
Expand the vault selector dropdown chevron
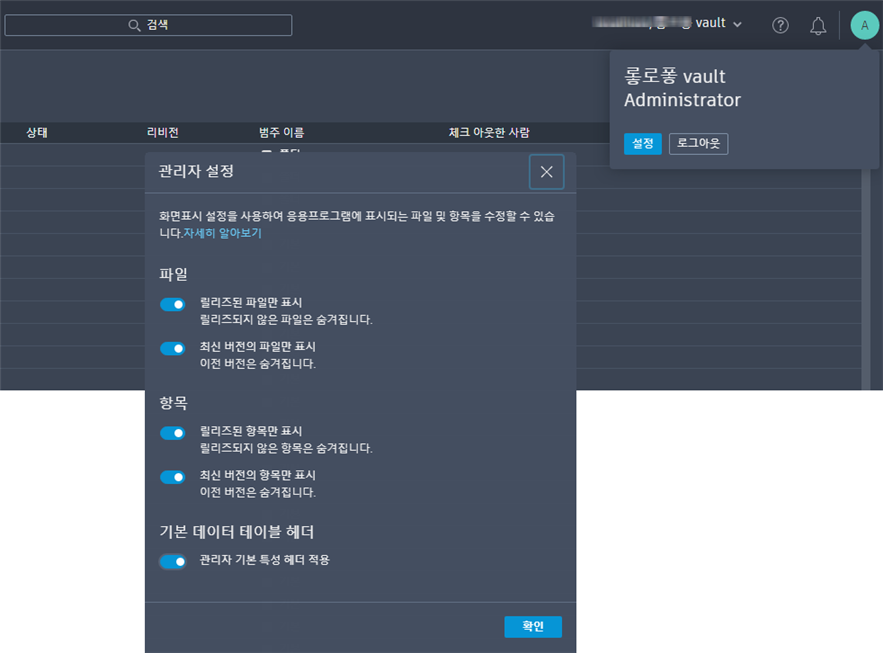point(737,24)
